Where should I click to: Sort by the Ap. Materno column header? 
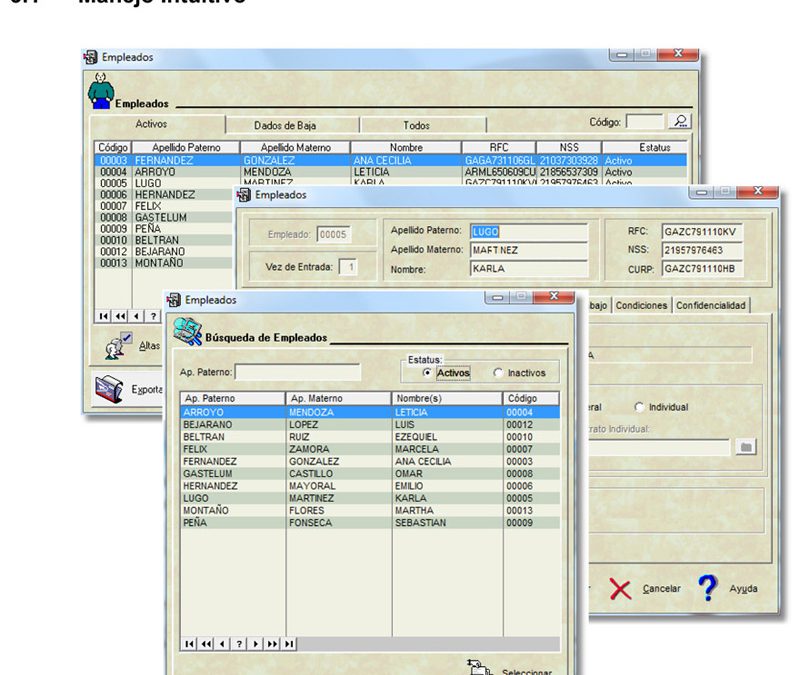(x=338, y=398)
